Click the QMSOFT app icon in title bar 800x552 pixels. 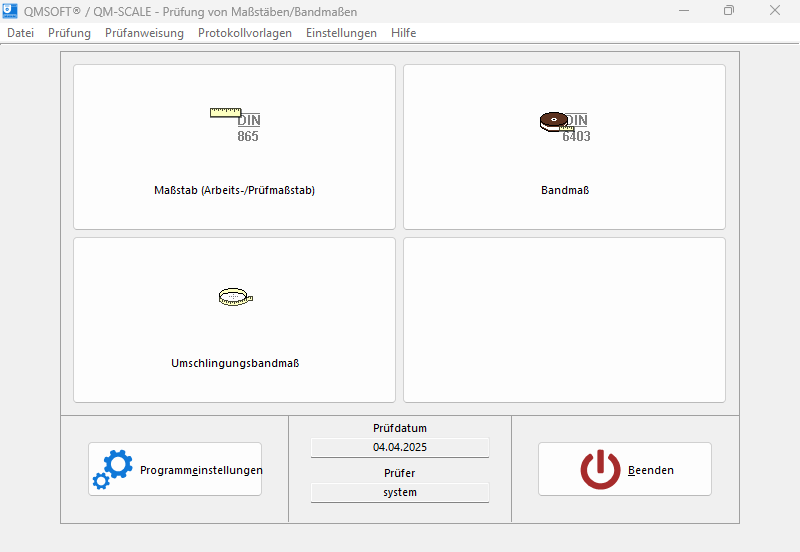(x=10, y=11)
